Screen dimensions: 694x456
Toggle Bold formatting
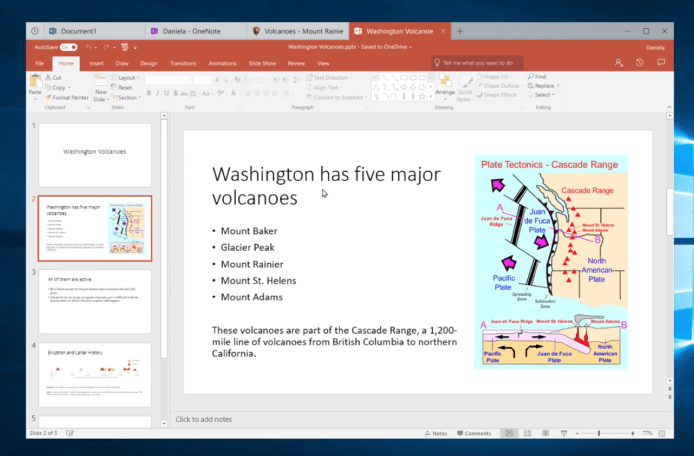(x=149, y=93)
